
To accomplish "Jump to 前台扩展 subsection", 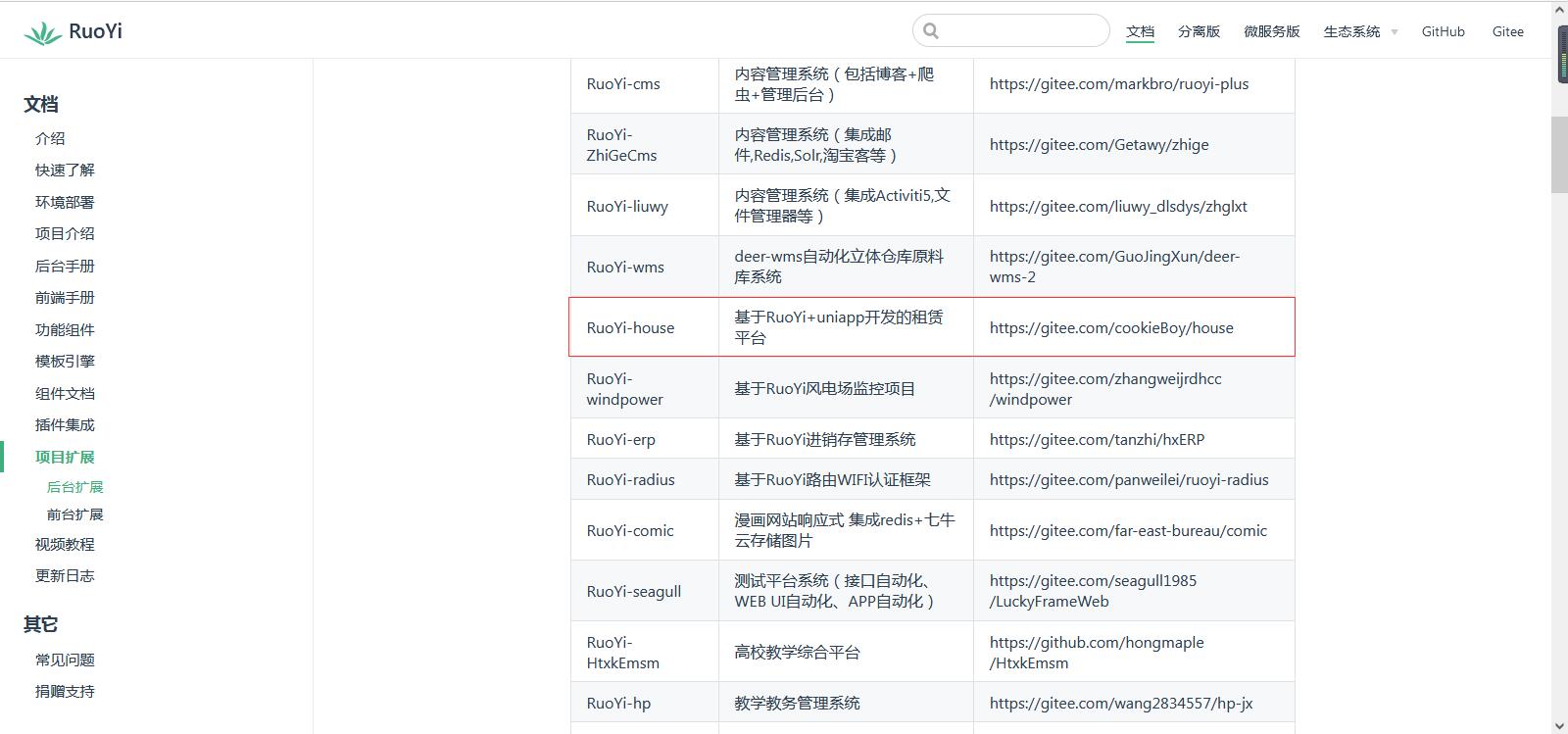I will click(74, 514).
